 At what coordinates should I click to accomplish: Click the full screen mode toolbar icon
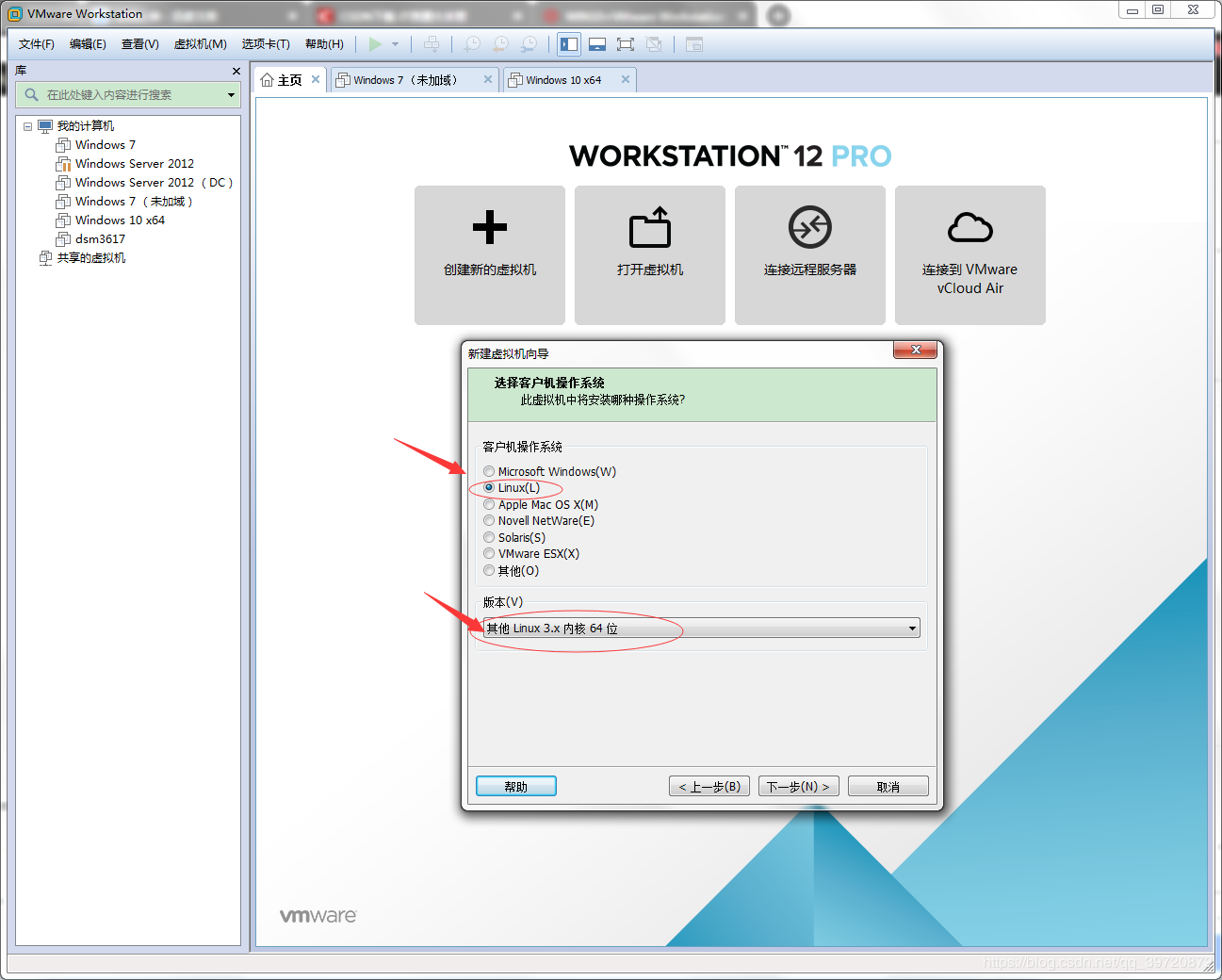point(626,44)
